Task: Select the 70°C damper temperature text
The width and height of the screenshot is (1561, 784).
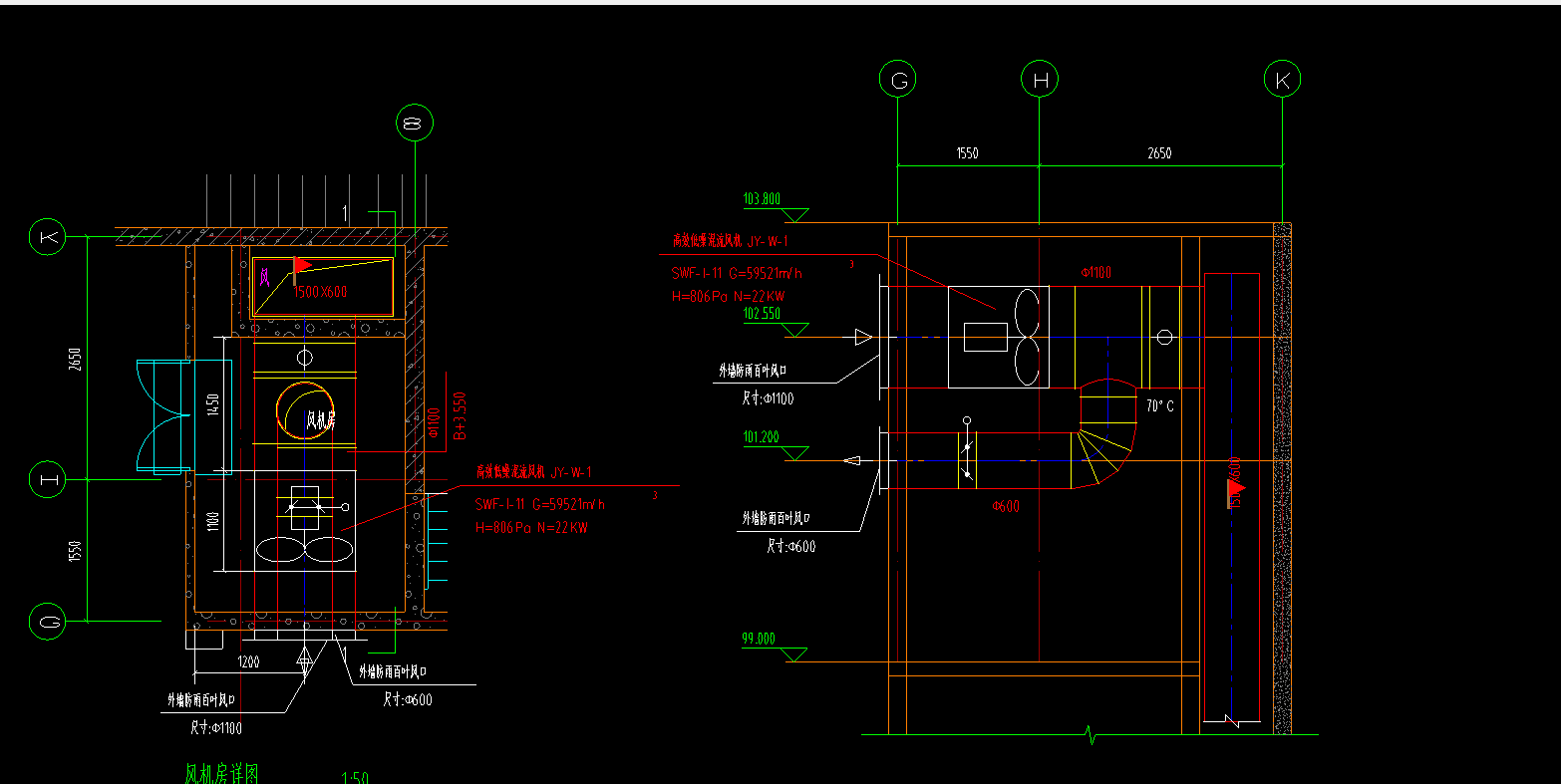Action: pos(1159,406)
